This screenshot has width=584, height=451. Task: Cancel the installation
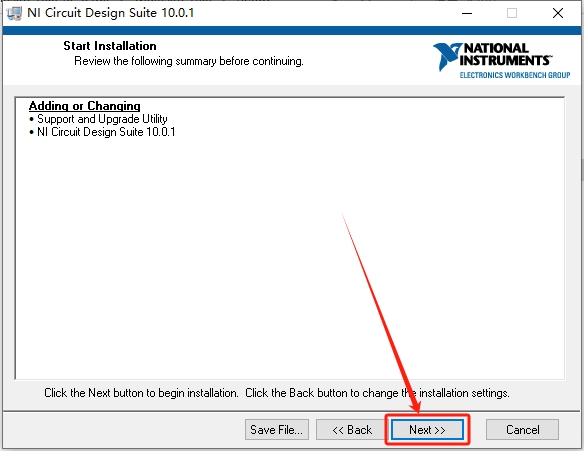[x=522, y=430]
